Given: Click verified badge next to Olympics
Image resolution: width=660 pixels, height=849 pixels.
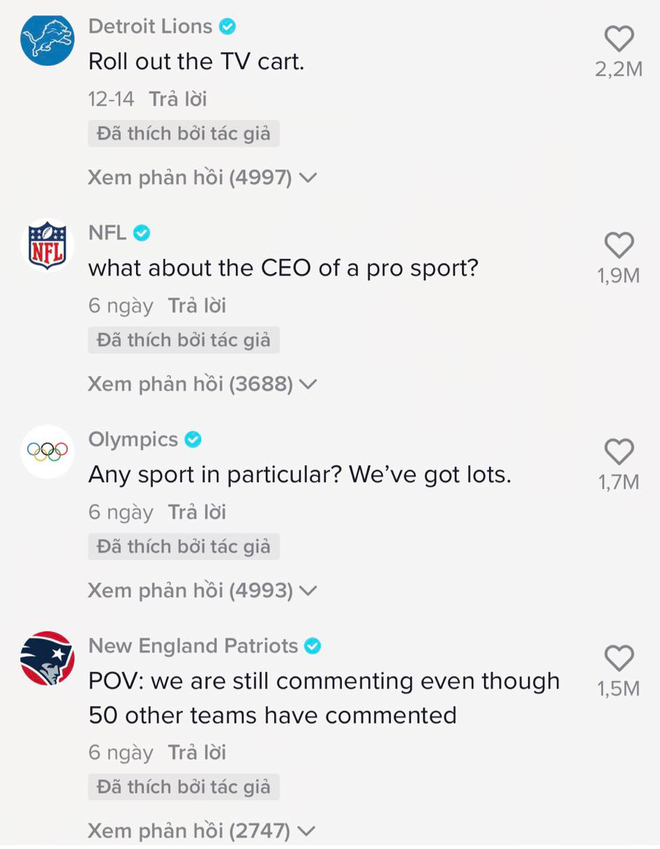Looking at the screenshot, I should (x=193, y=439).
